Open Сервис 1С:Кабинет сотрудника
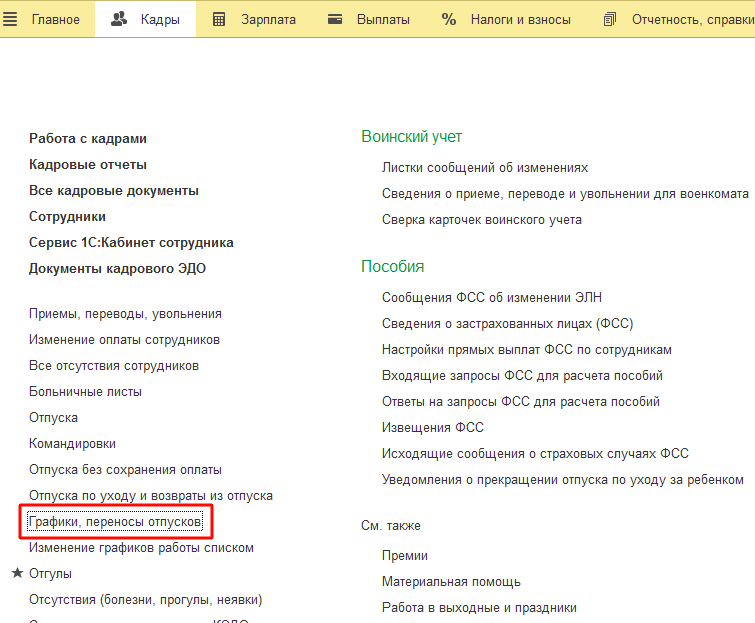This screenshot has height=623, width=755. pyautogui.click(x=131, y=243)
